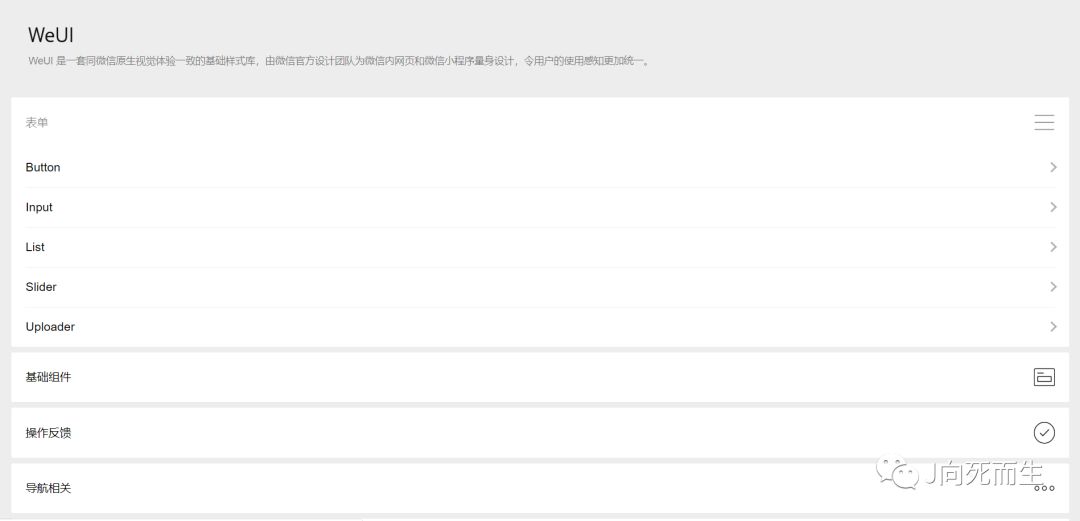Click the 基础组件 panel icon
The height and width of the screenshot is (521, 1080).
click(x=1044, y=377)
